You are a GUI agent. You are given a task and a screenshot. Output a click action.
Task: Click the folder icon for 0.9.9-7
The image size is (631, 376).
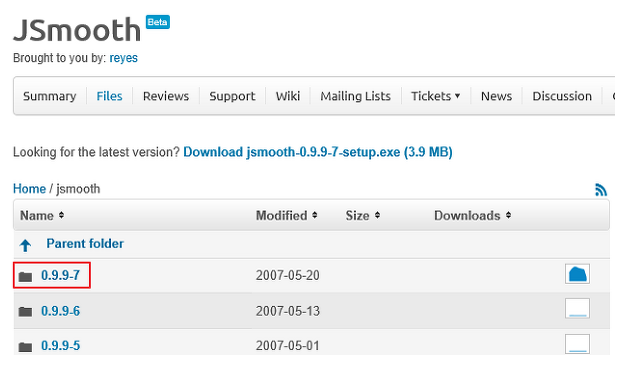25,277
